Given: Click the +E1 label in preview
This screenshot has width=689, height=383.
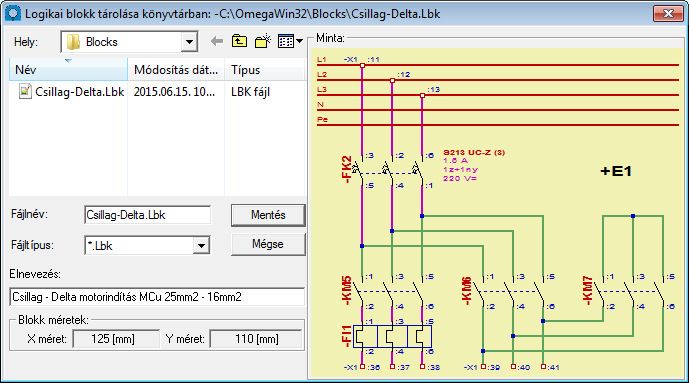Looking at the screenshot, I should click(616, 171).
